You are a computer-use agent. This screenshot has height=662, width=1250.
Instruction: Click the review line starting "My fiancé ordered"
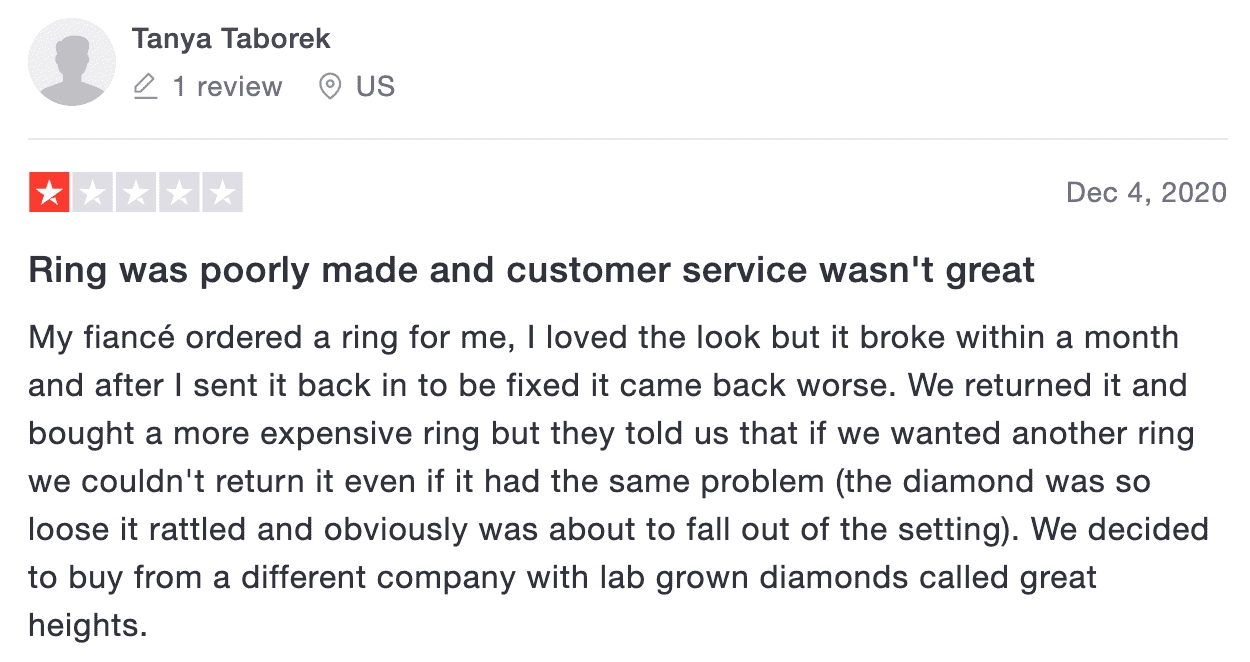tap(603, 337)
